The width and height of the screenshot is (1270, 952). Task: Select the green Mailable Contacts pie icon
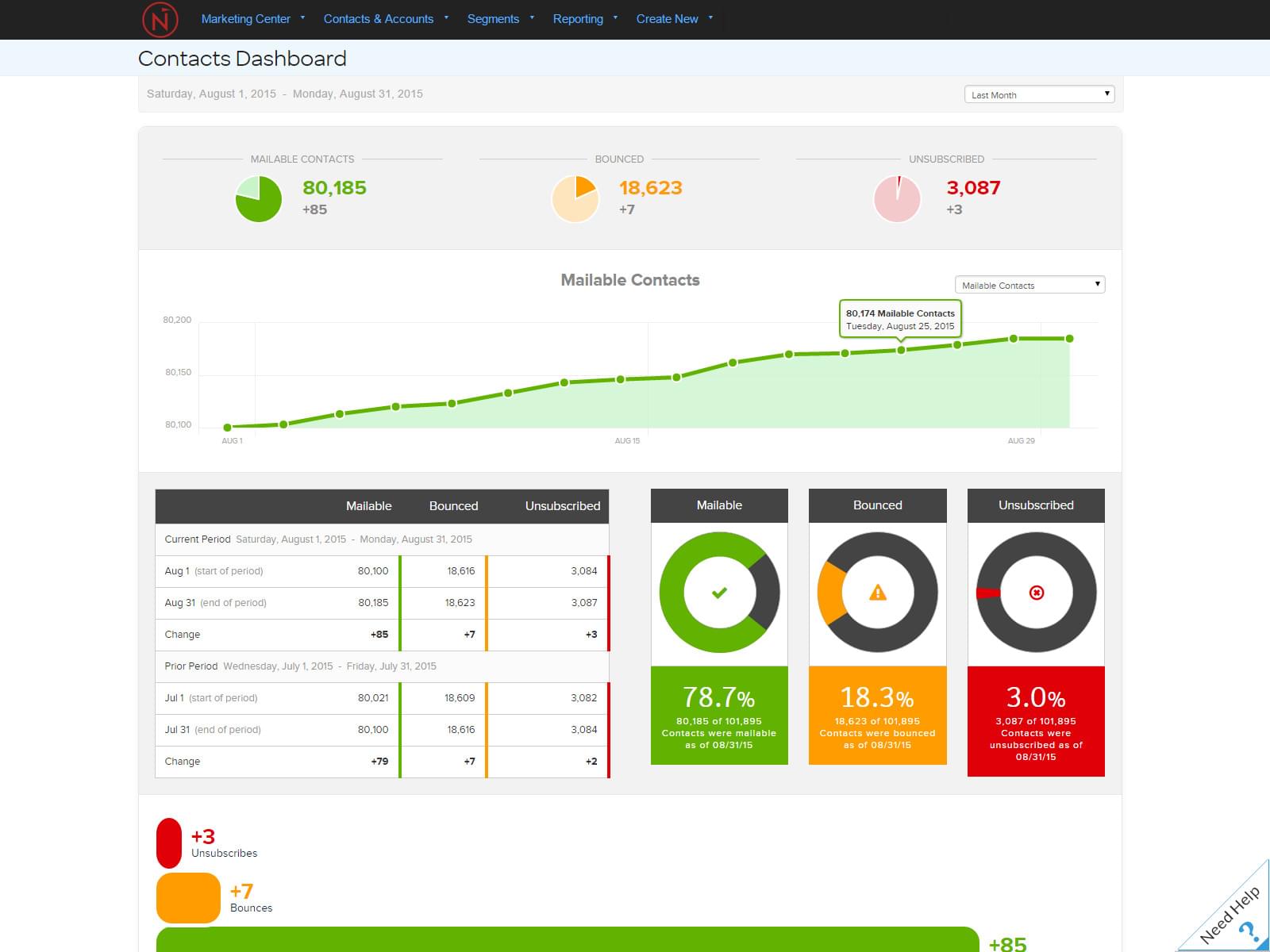click(x=257, y=198)
